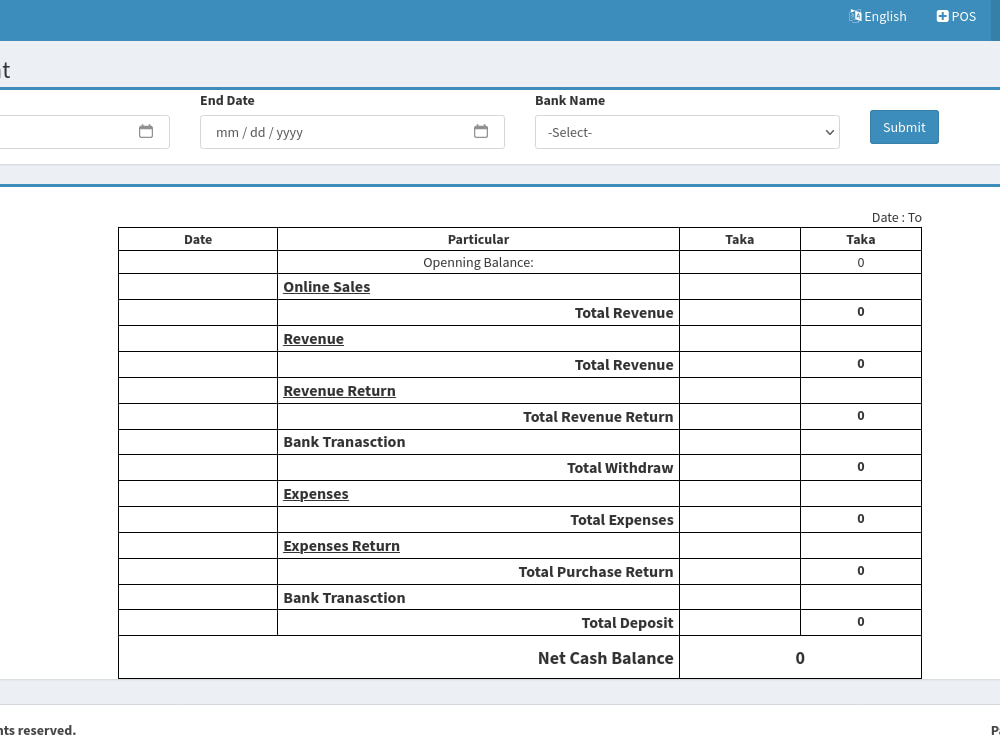The height and width of the screenshot is (750, 1000).
Task: Click the Expenses Return section heading
Action: [x=341, y=546]
